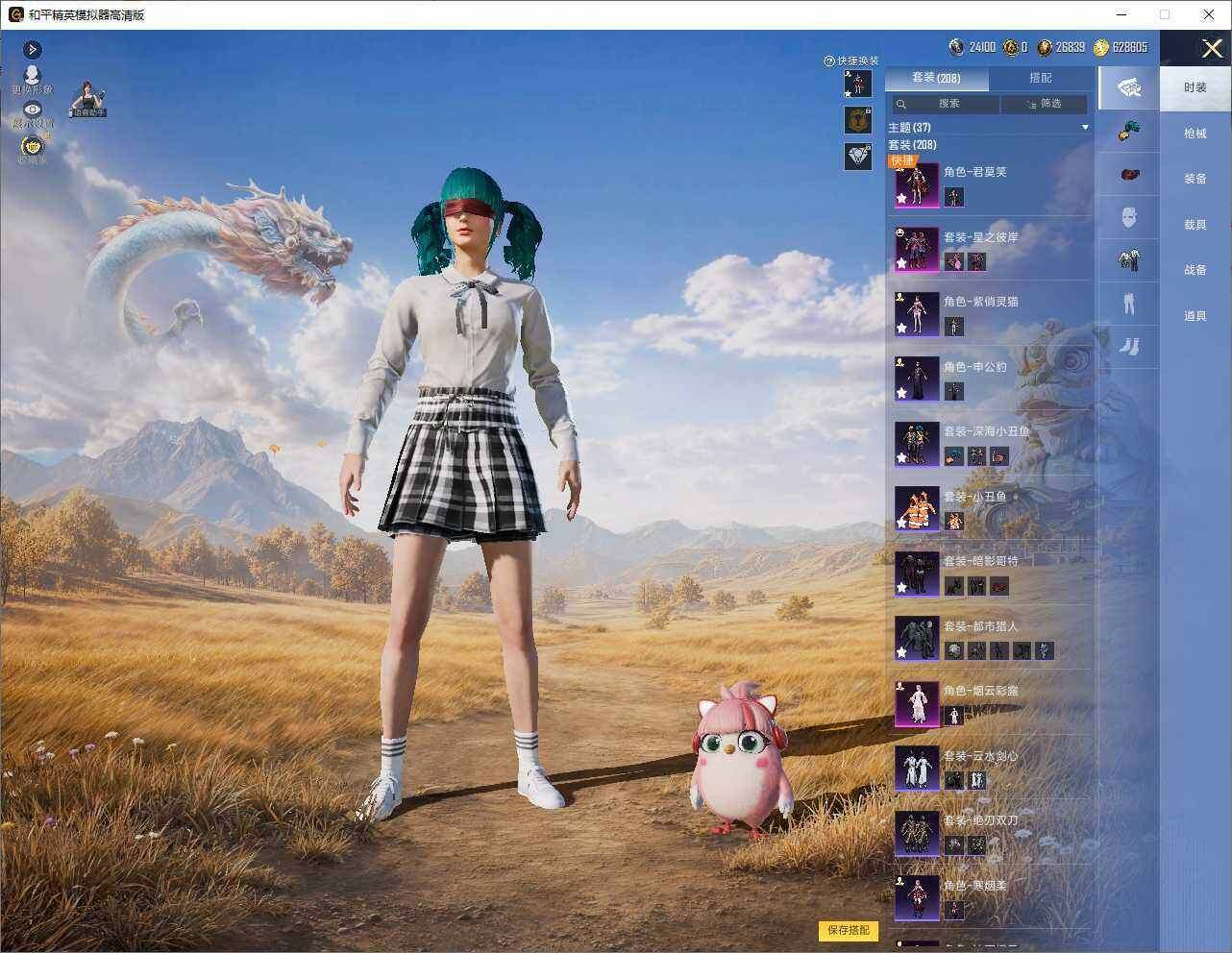Select the red hat category icon
Viewport: 1232px width, 953px height.
[1129, 175]
